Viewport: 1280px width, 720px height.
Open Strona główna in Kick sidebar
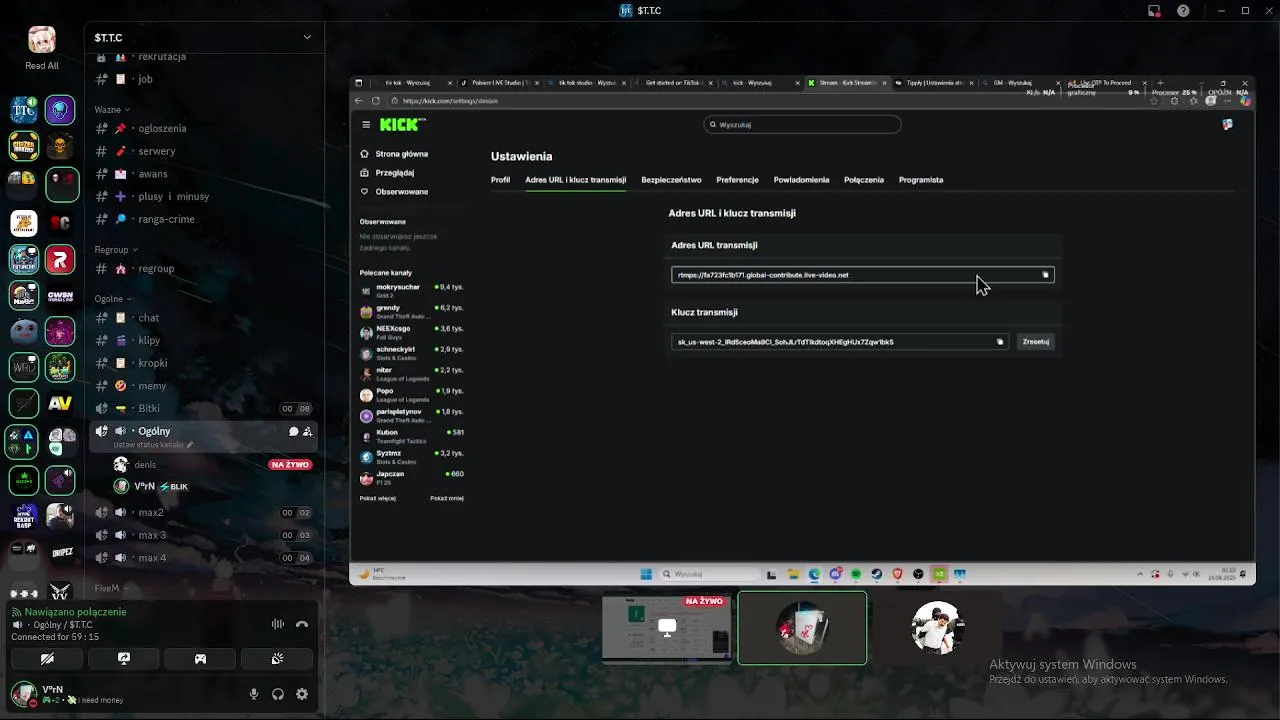pos(395,154)
